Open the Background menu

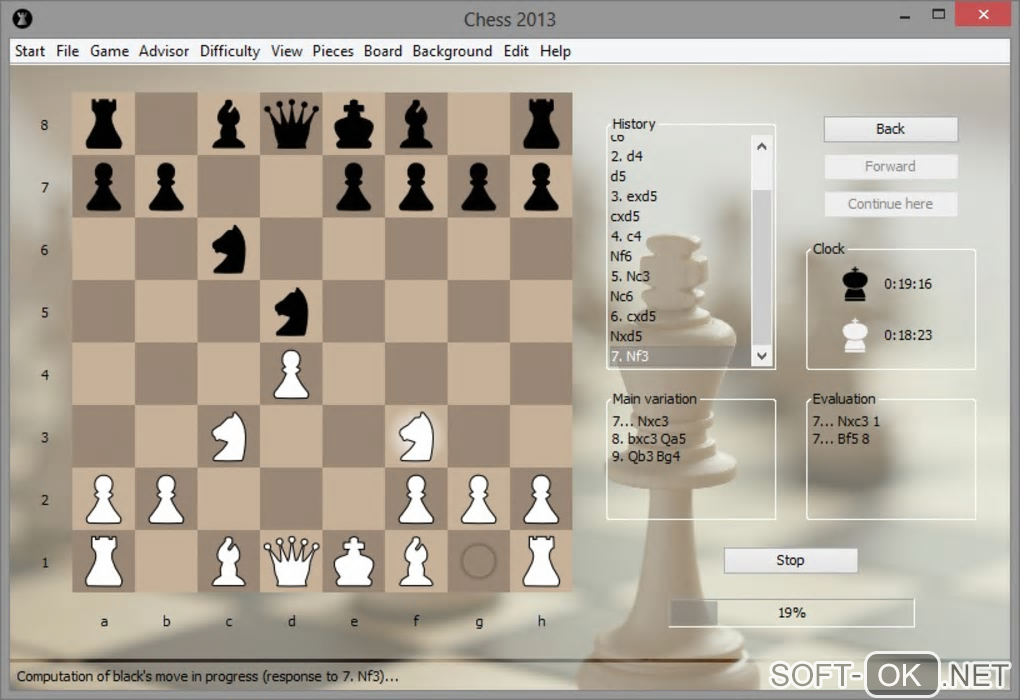coord(452,51)
